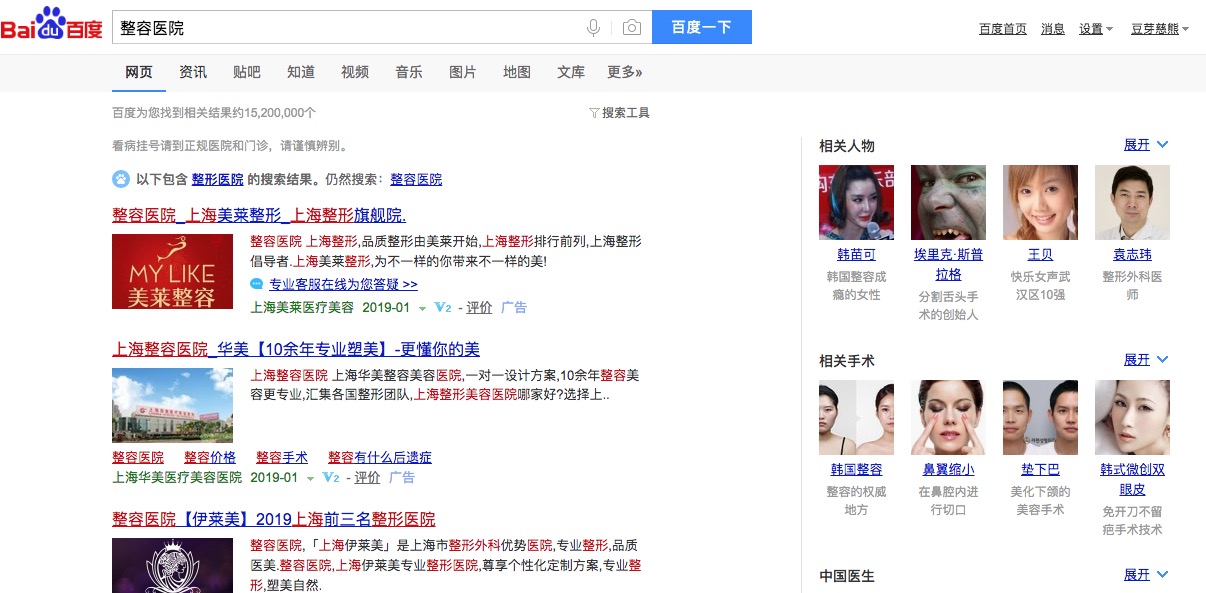Click the 整形医院 suggestion link

(x=218, y=180)
